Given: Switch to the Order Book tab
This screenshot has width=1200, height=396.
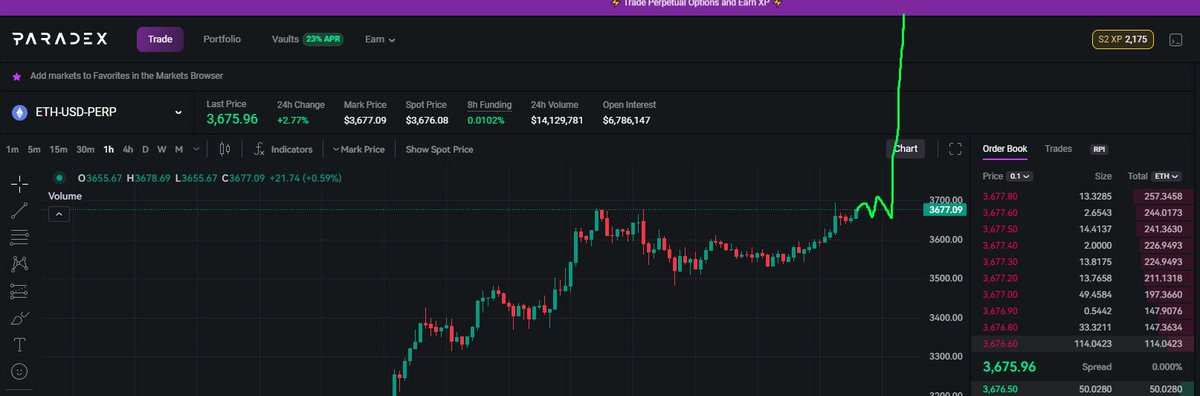Looking at the screenshot, I should [1005, 149].
